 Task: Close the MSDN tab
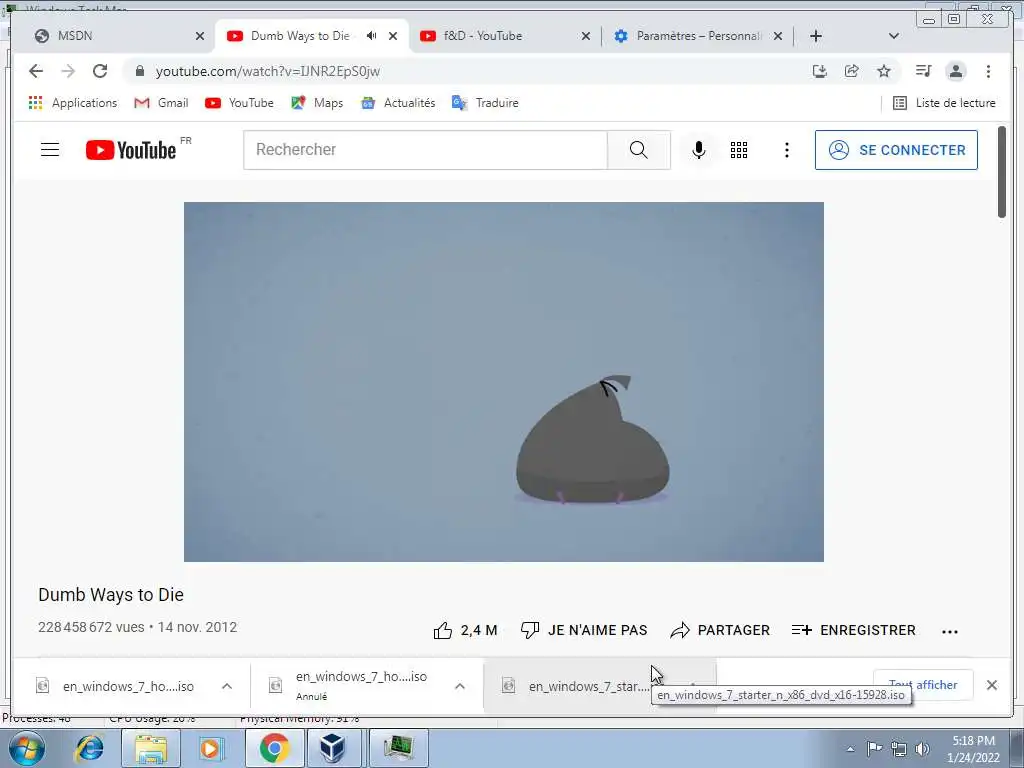(x=200, y=36)
